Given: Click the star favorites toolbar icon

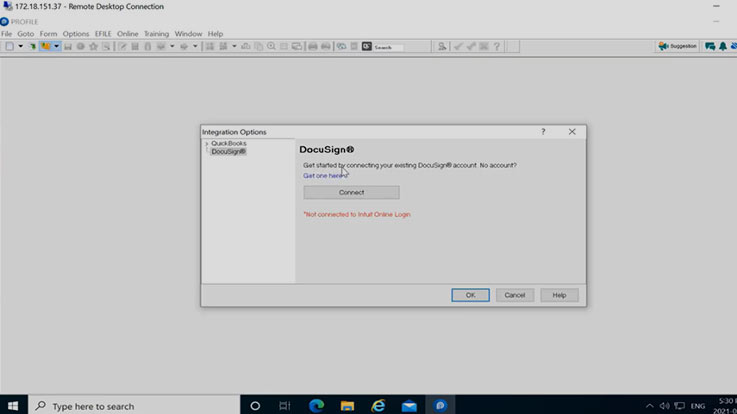Looking at the screenshot, I should coord(94,46).
